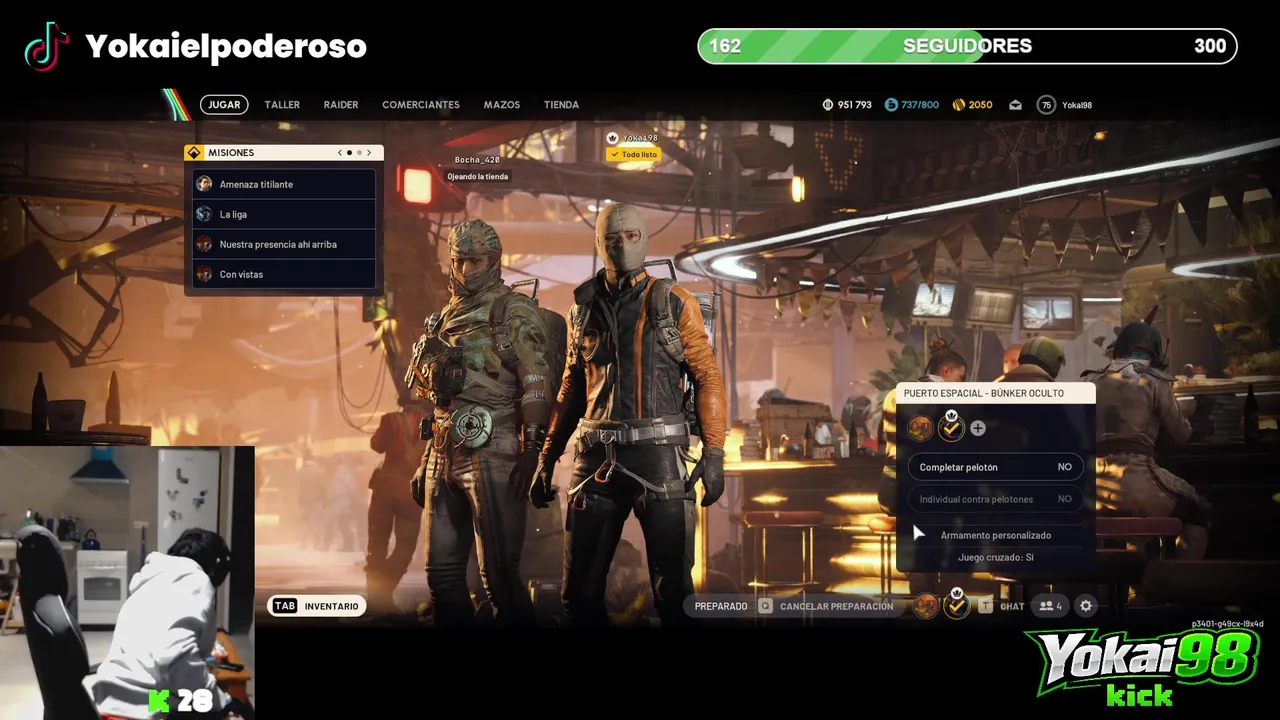This screenshot has width=1280, height=720.
Task: Click the checkmark leader avatar in the squad panel
Action: pos(951,428)
